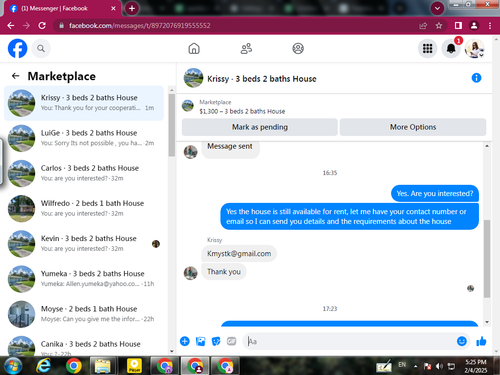The image size is (500, 375).
Task: Open Krissy 3 beds 2 baths conversation
Action: click(84, 103)
